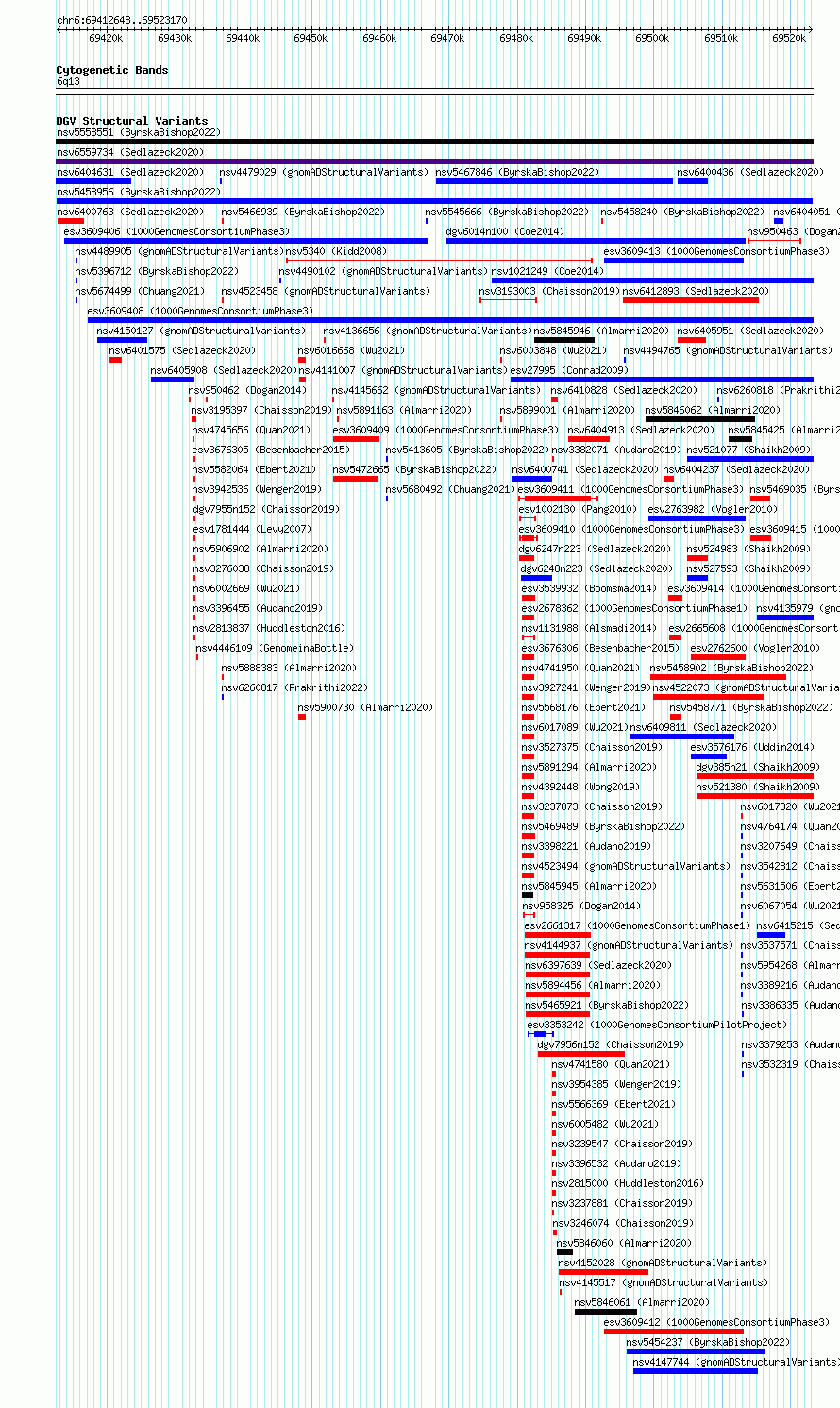Open nsv6400436 (Sedlazeck2020) entry
Viewport: 840px width, 1408px height.
(x=750, y=173)
